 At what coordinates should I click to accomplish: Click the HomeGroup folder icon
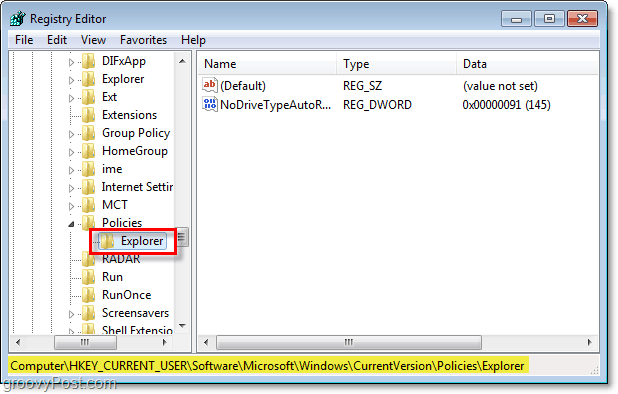click(88, 151)
